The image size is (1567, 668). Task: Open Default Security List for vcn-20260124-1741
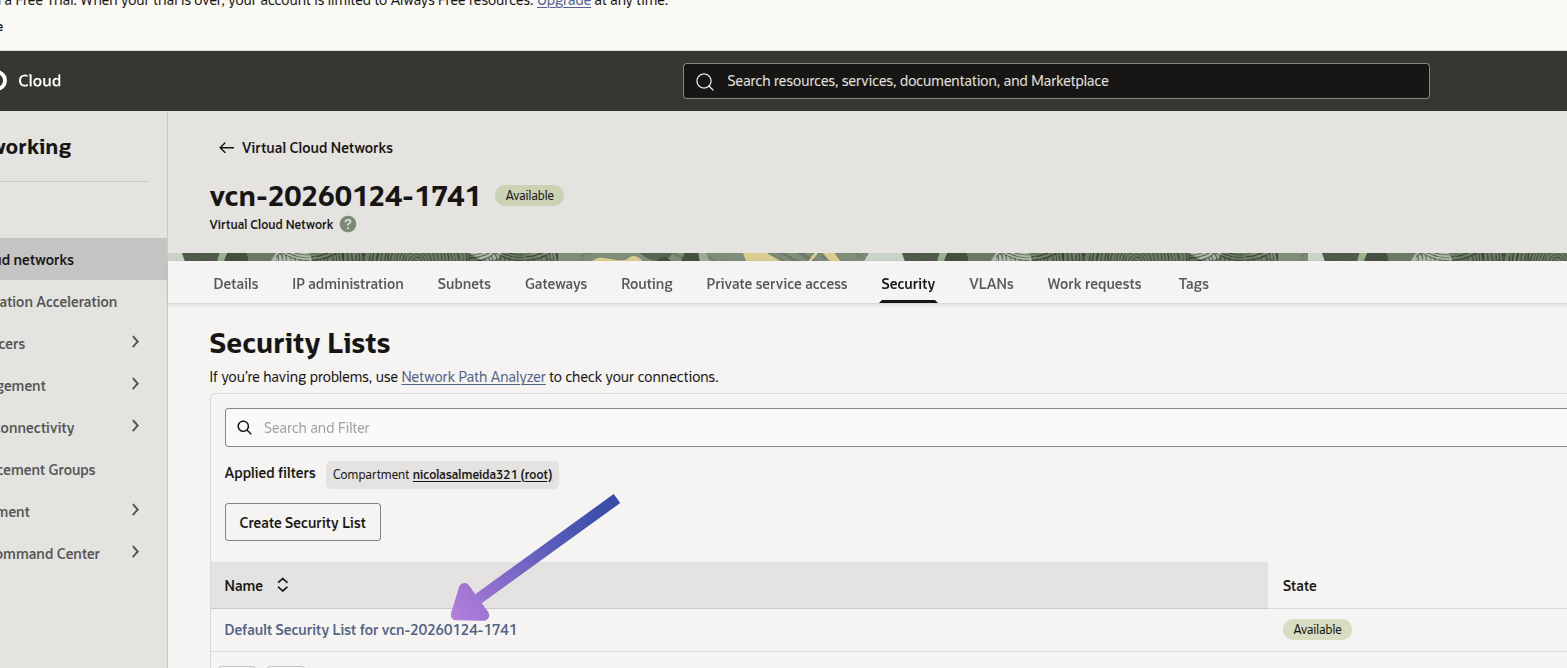[370, 630]
